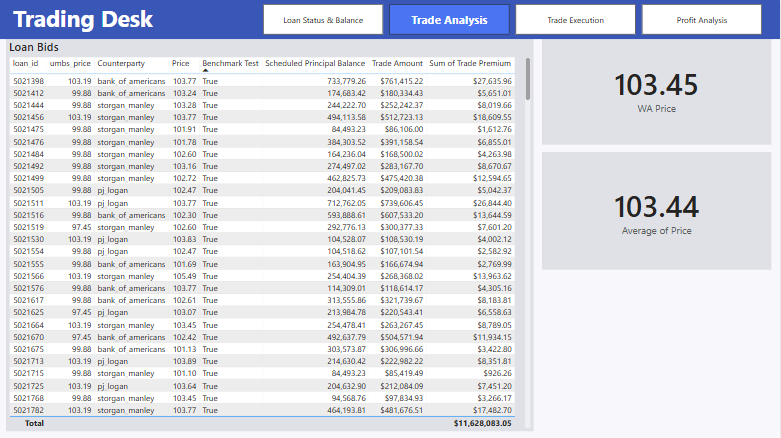Screen dimensions: 781x438
Task: Click trade amount $86,106.00
Action: point(403,129)
